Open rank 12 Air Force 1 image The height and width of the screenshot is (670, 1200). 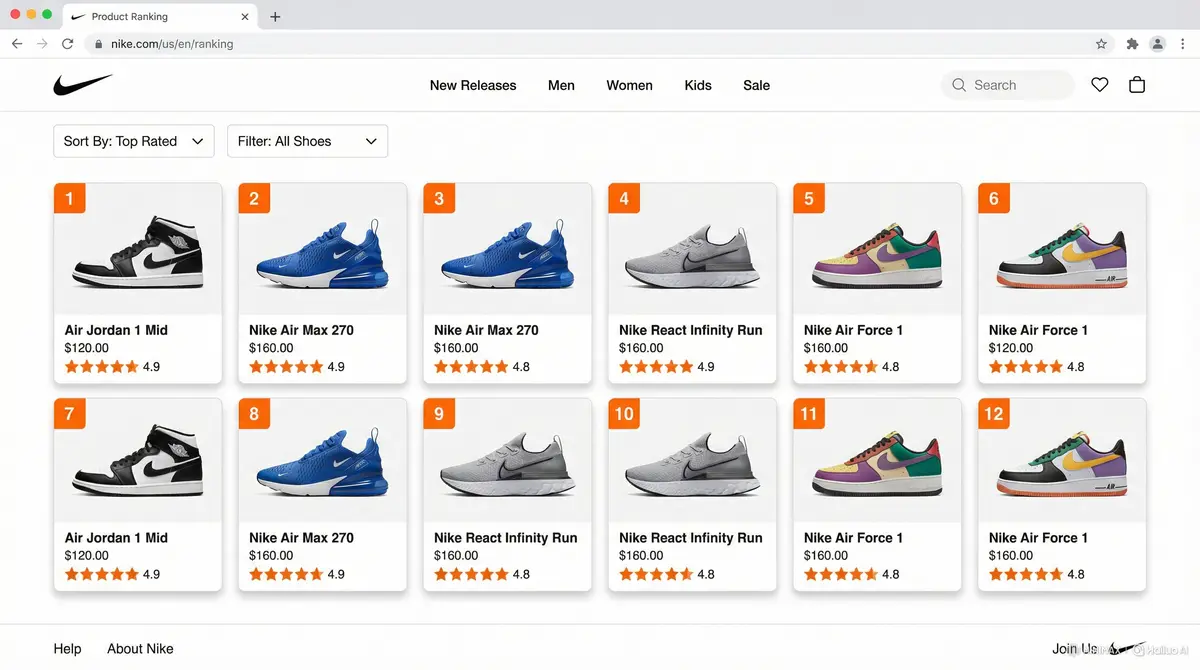pos(1062,460)
